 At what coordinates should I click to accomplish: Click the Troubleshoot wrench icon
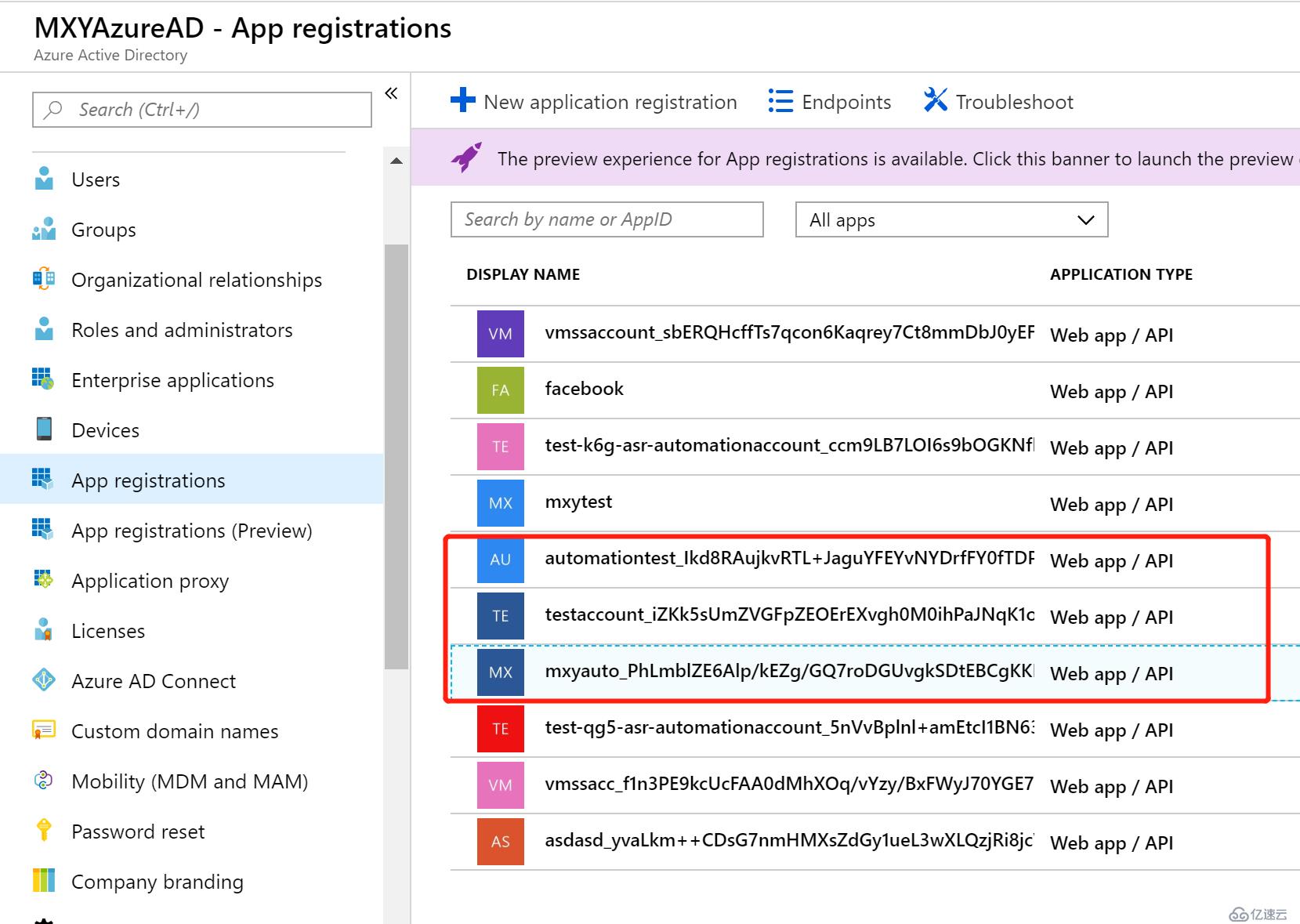point(935,100)
